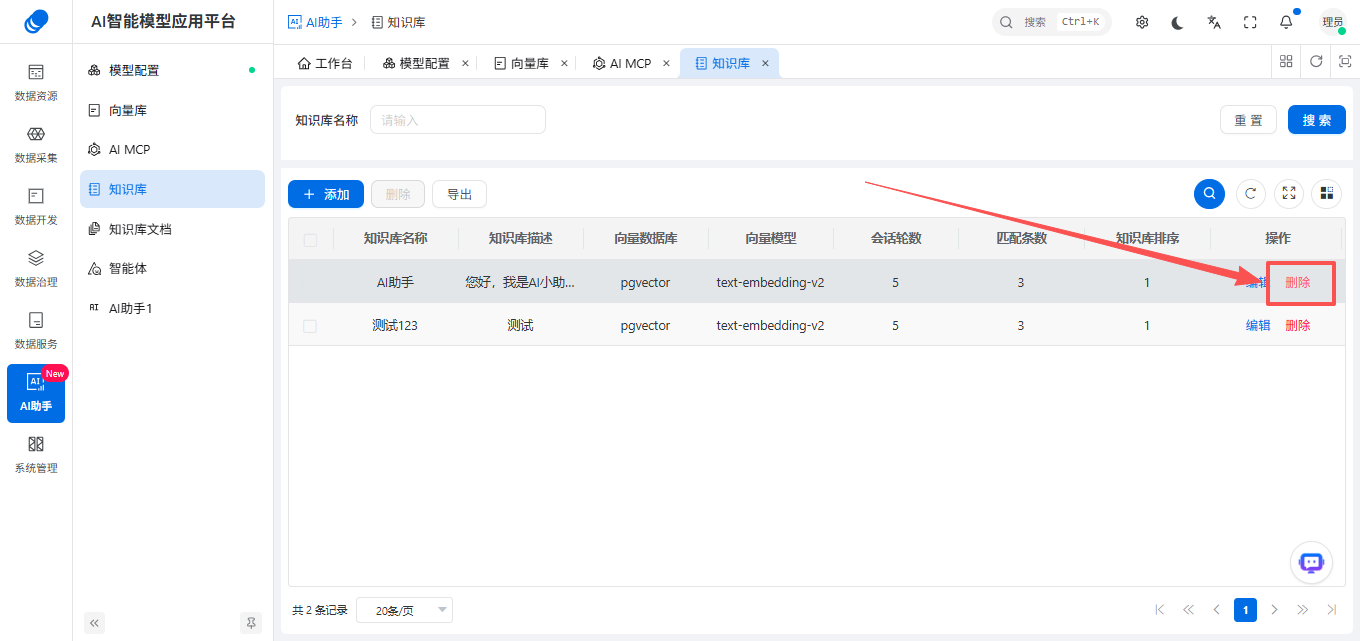Pin the sidebar menu
Screen dimensions: 1360x641
coord(251,622)
